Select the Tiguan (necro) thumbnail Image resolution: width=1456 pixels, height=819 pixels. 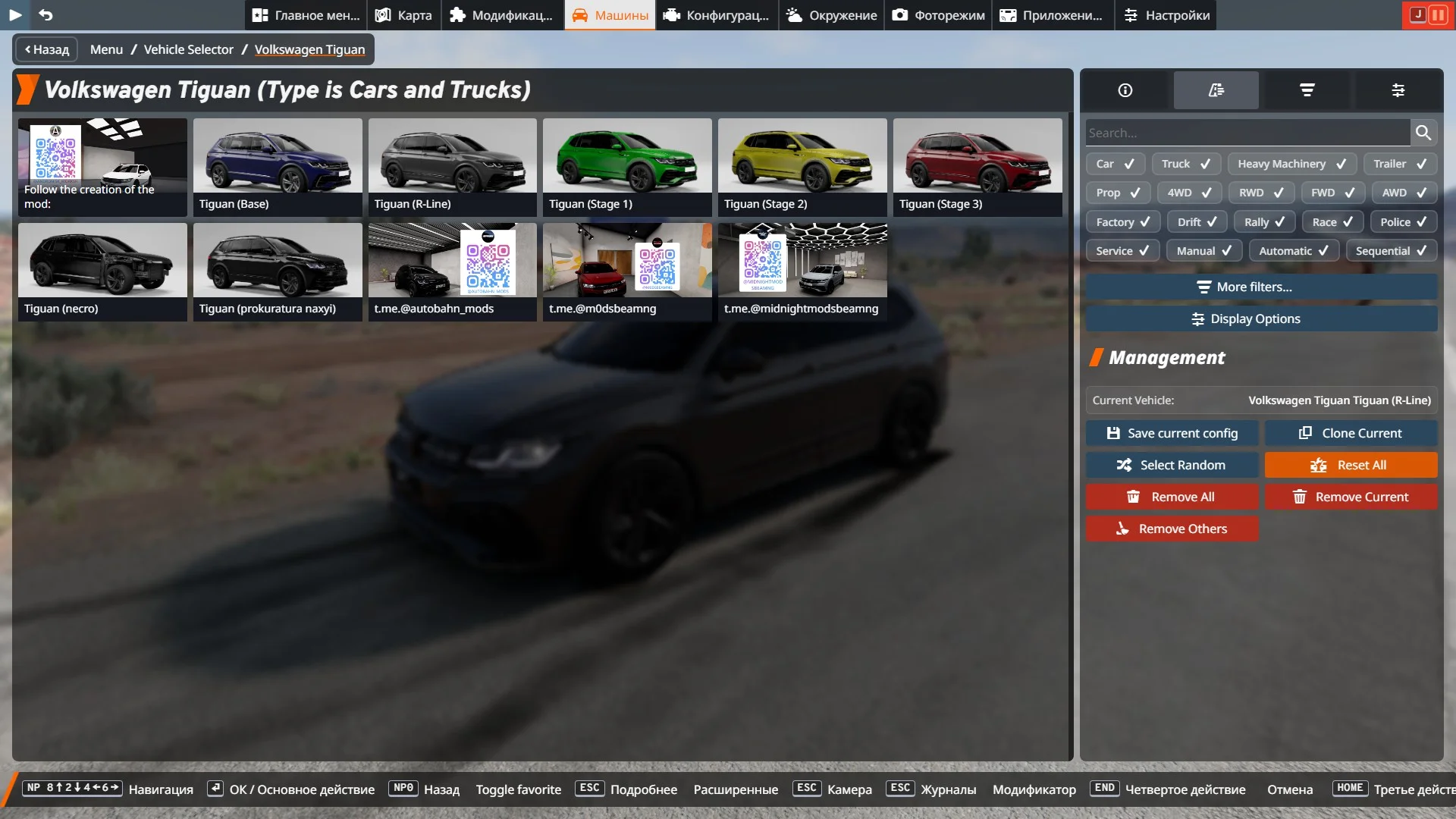tap(102, 271)
